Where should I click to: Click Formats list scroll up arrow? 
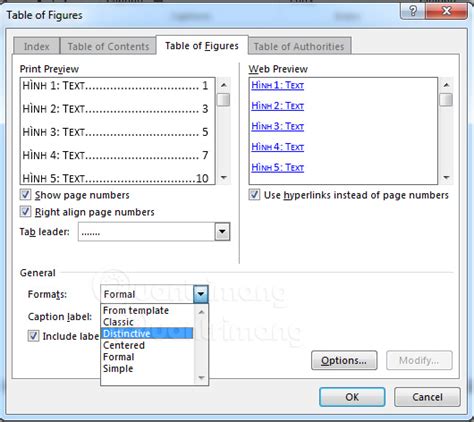point(201,312)
